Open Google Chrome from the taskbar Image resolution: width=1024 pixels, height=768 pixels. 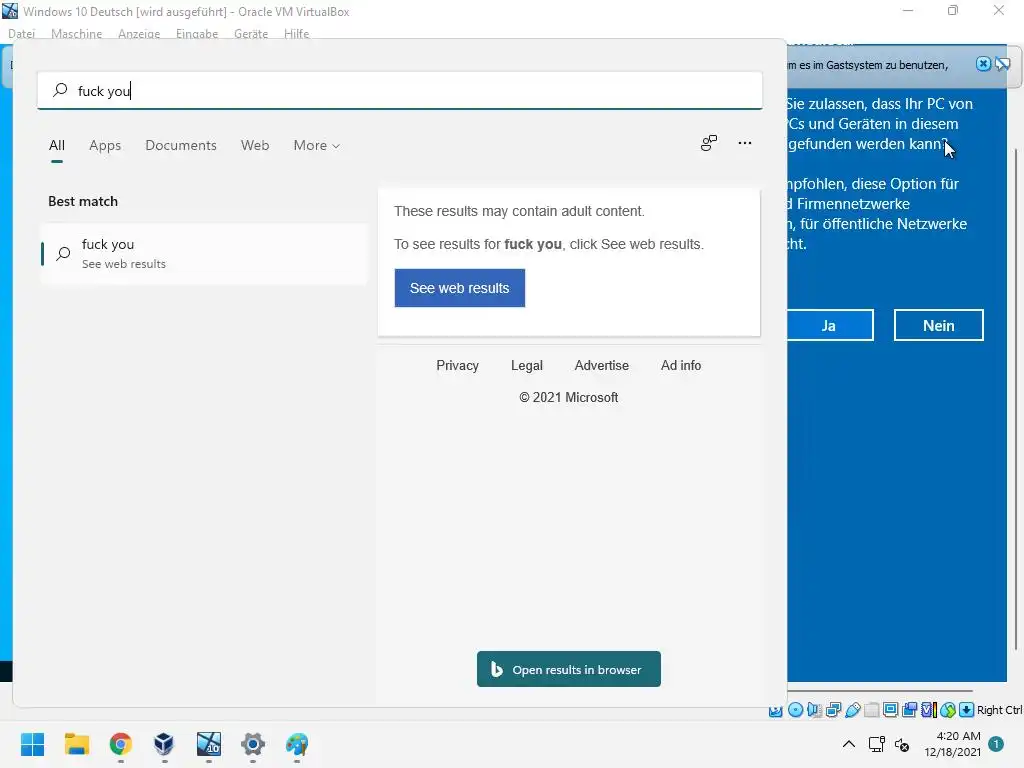(x=121, y=744)
